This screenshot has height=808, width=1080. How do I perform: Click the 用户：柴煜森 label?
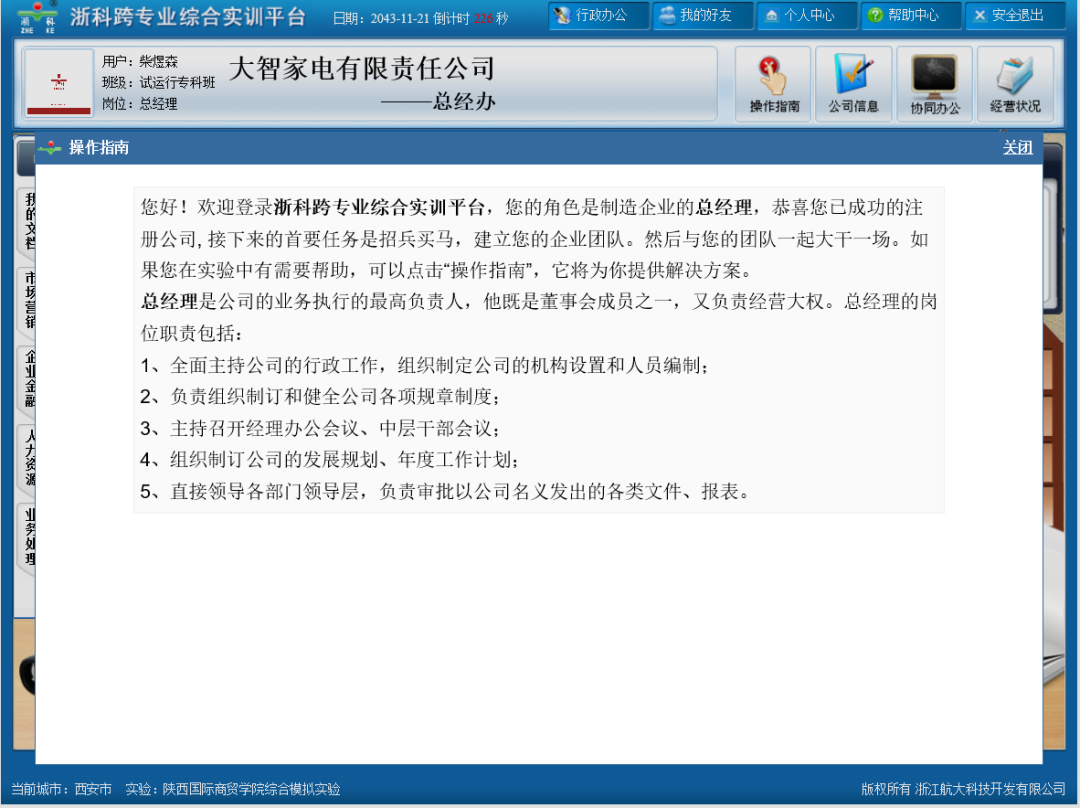click(140, 61)
